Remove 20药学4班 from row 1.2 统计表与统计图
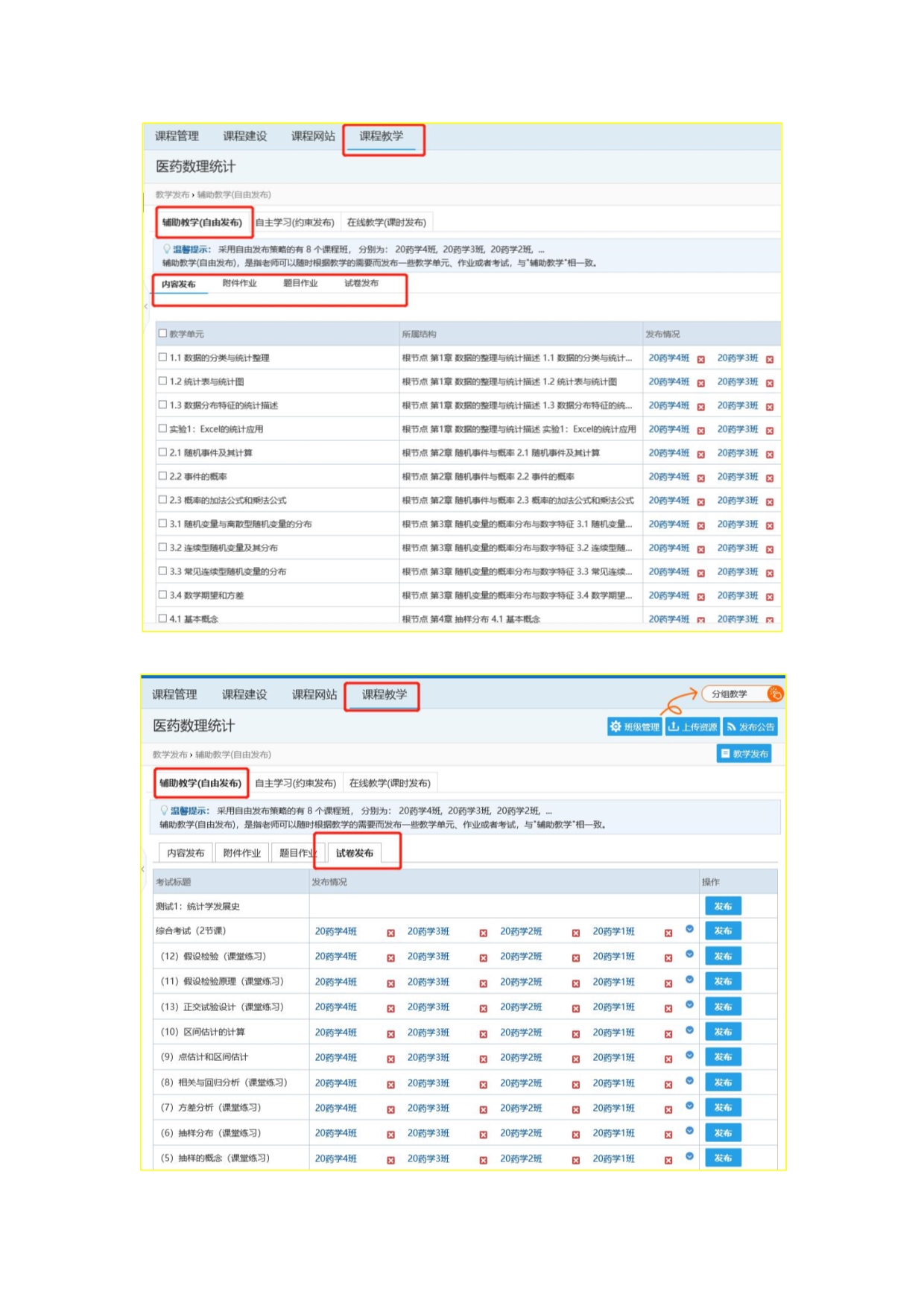The height and width of the screenshot is (1306, 924). [700, 384]
